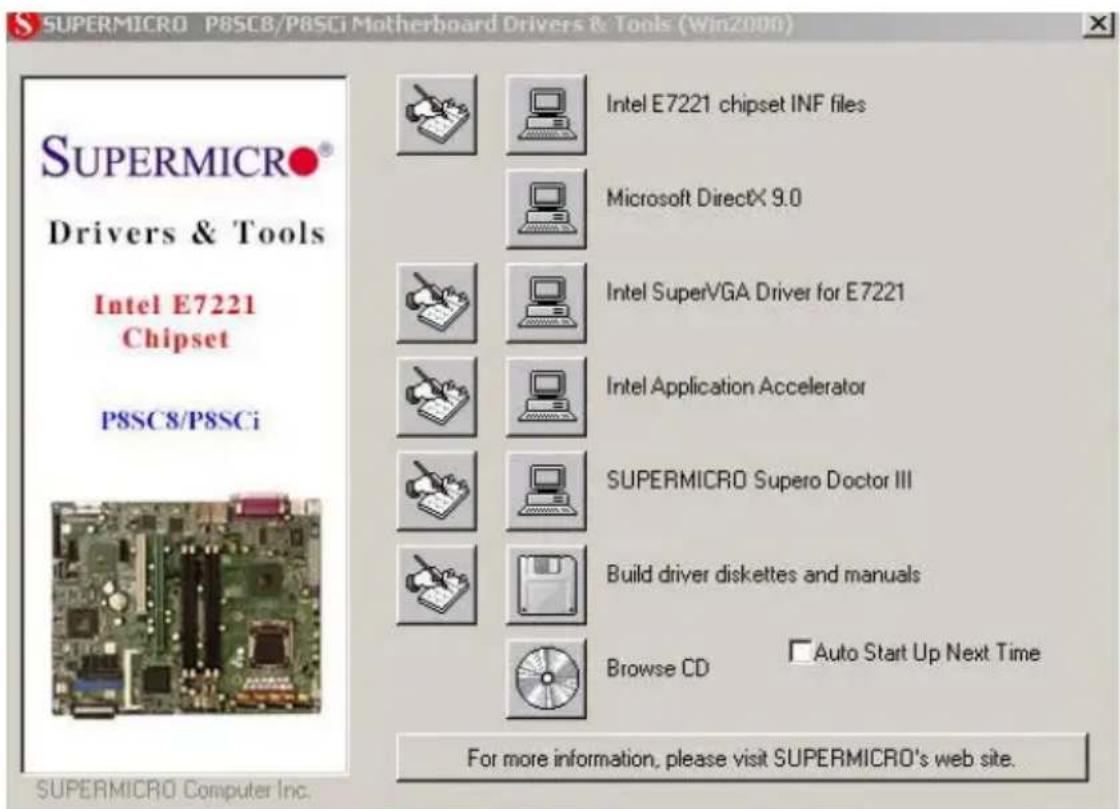Click the P8SC8/P8SCi motherboard photo
This screenshot has height=809, width=1120.
click(186, 605)
